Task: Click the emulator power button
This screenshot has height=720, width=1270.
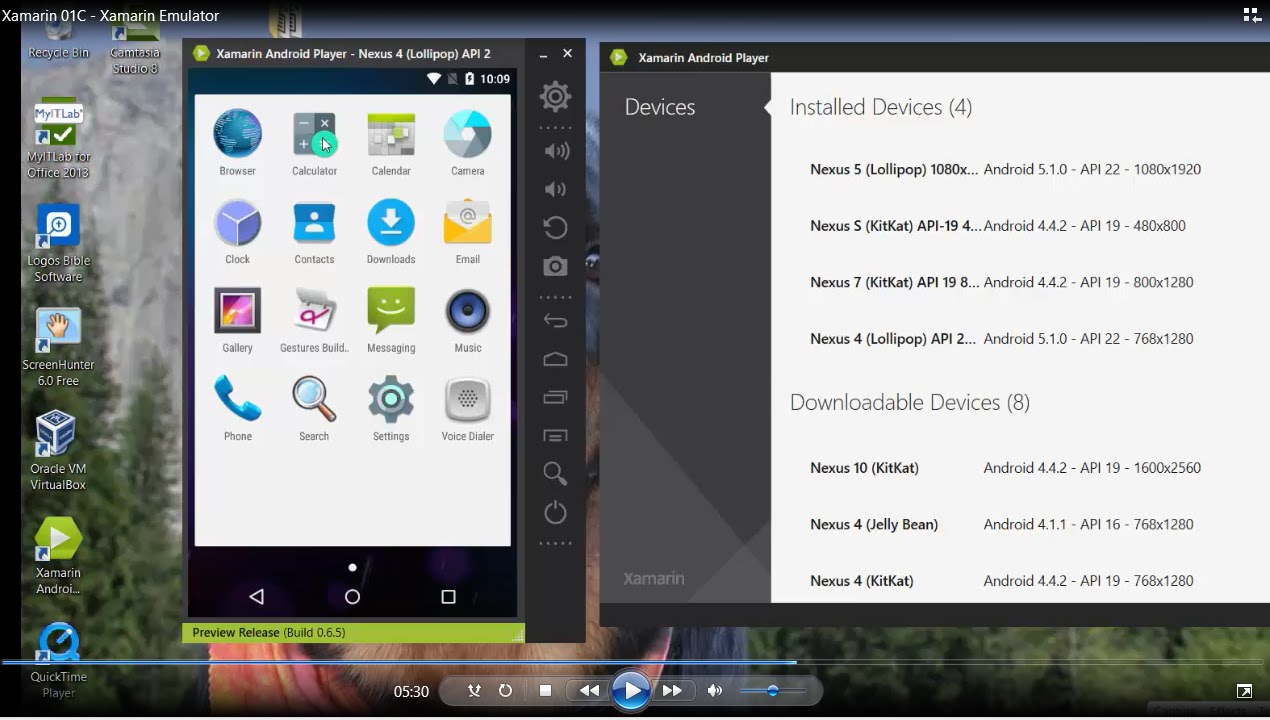Action: coord(555,513)
